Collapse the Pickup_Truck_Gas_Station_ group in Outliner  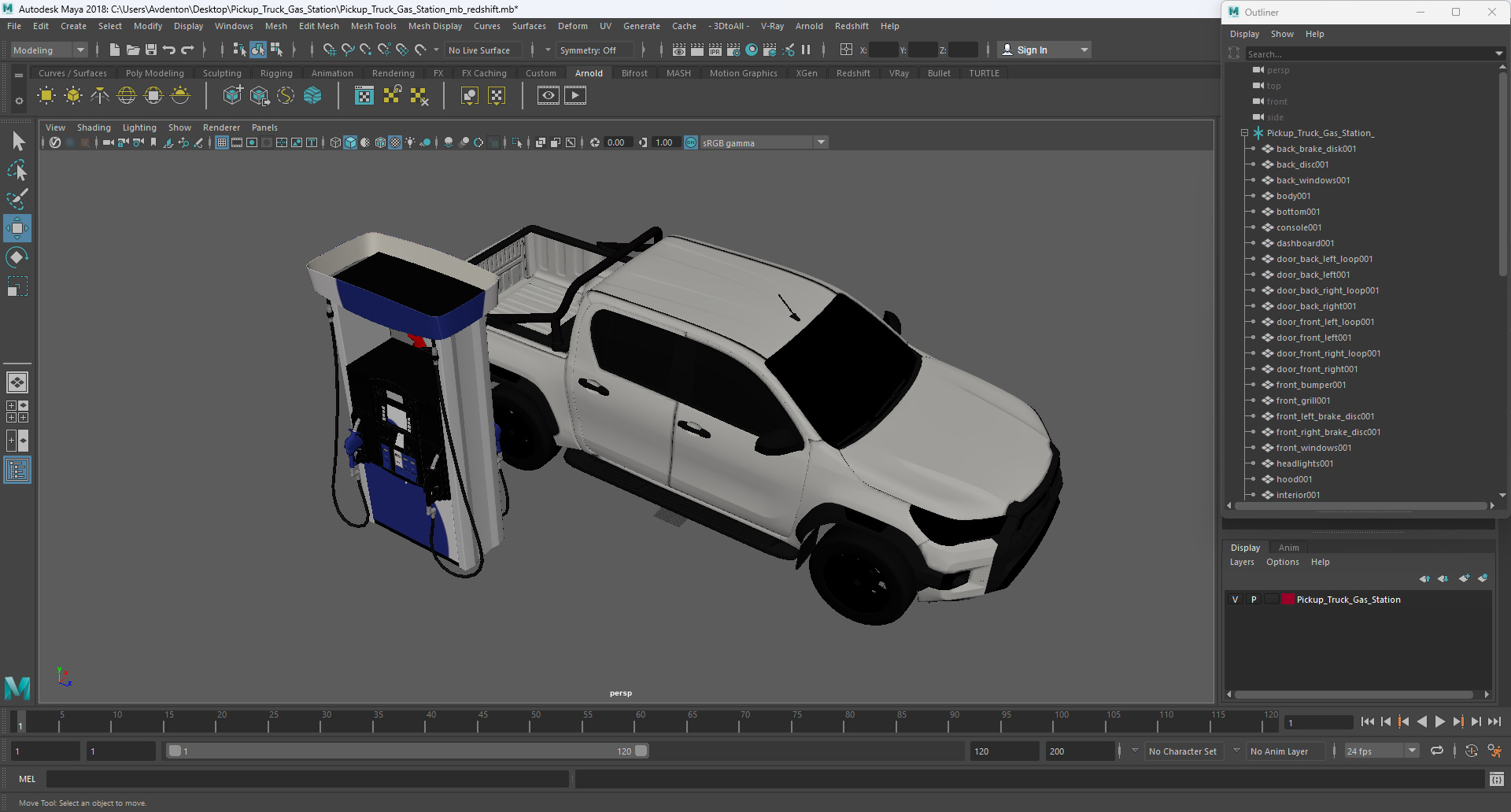(1244, 133)
